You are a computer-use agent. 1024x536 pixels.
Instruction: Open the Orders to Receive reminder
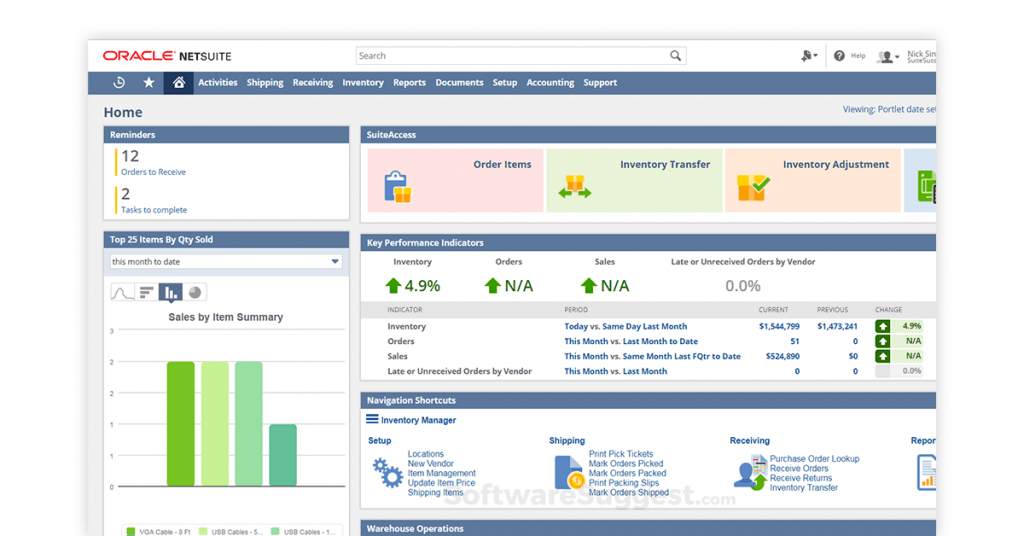click(153, 172)
